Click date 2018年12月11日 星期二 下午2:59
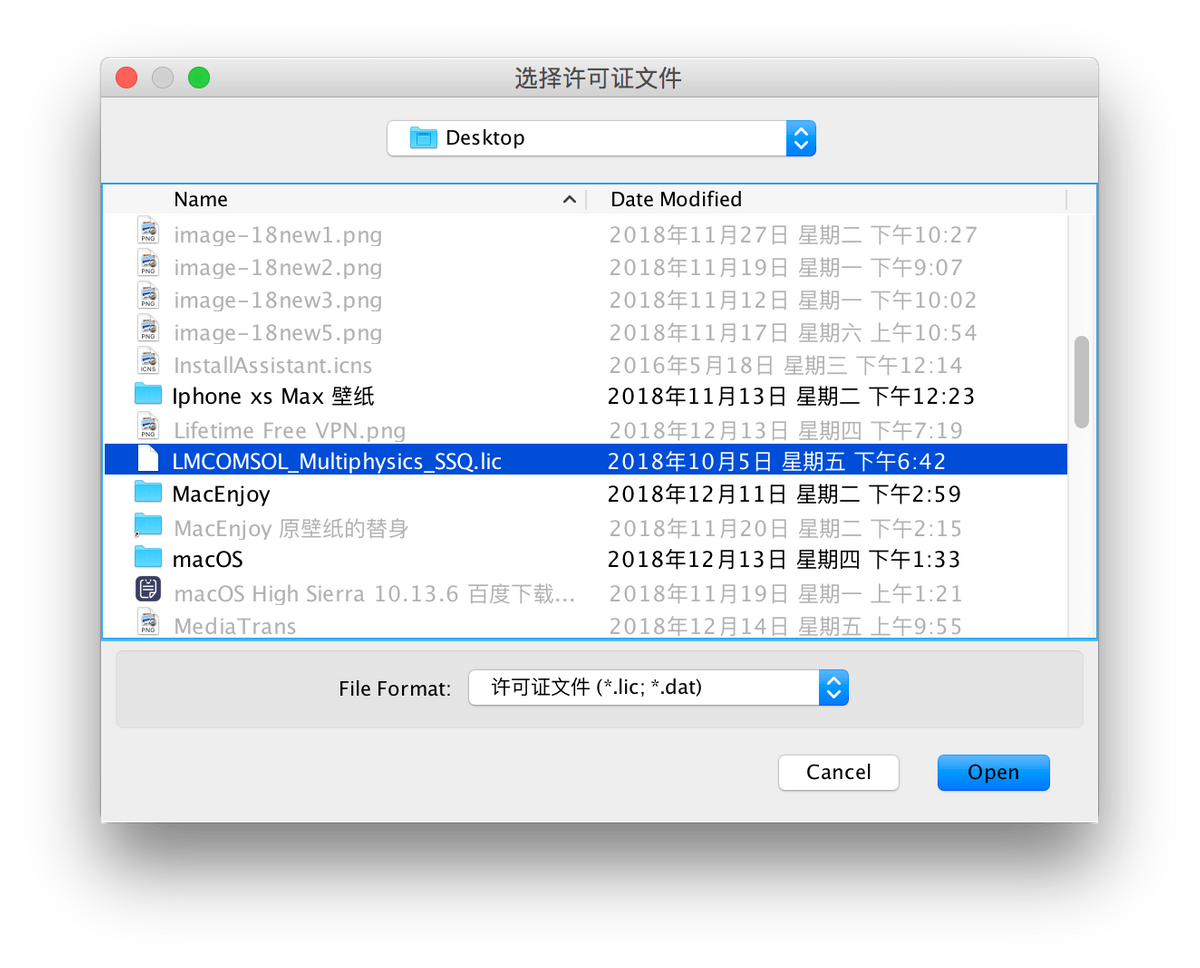The height and width of the screenshot is (968, 1200). 784,494
